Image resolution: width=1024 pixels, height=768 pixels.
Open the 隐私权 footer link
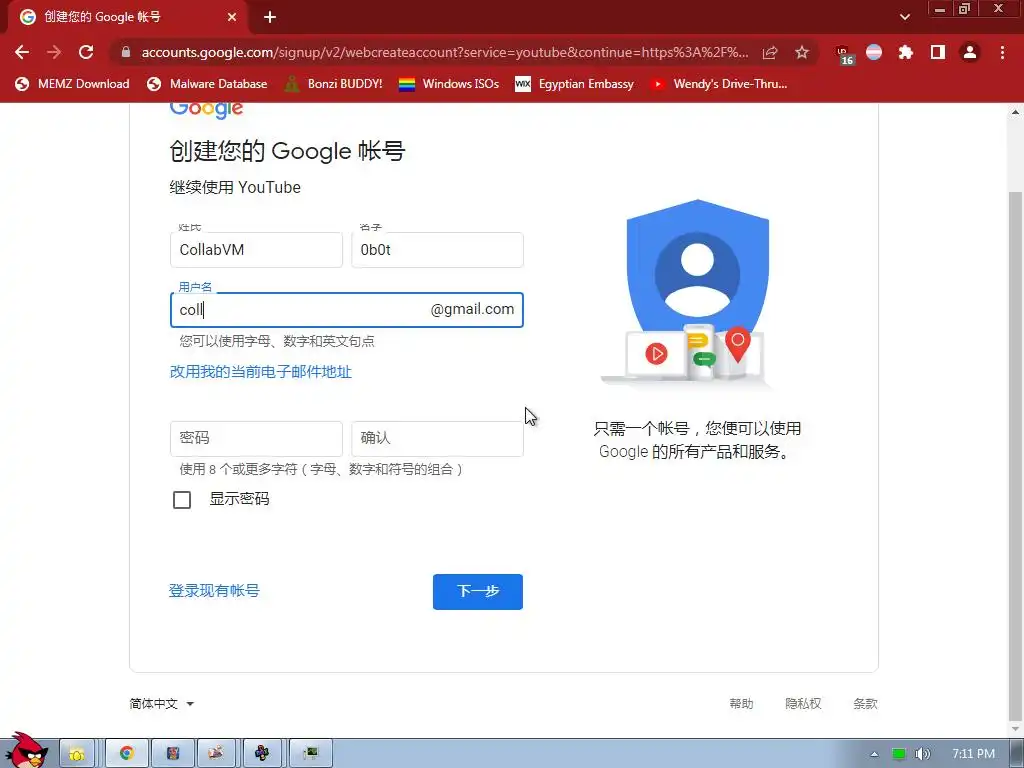coord(803,703)
